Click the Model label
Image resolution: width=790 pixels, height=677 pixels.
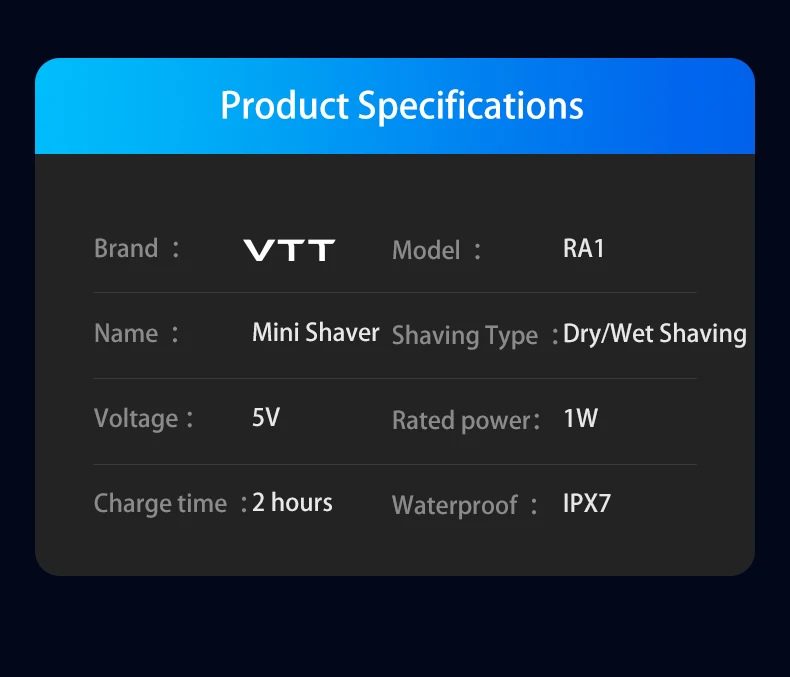tap(426, 250)
